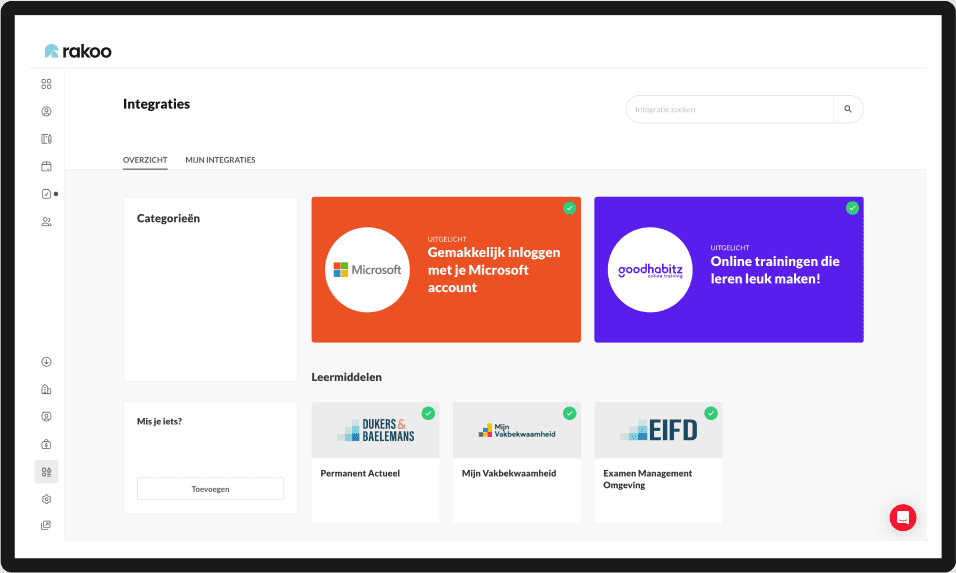This screenshot has height=573, width=956.
Task: Open the download circle icon in sidebar
Action: pos(46,362)
